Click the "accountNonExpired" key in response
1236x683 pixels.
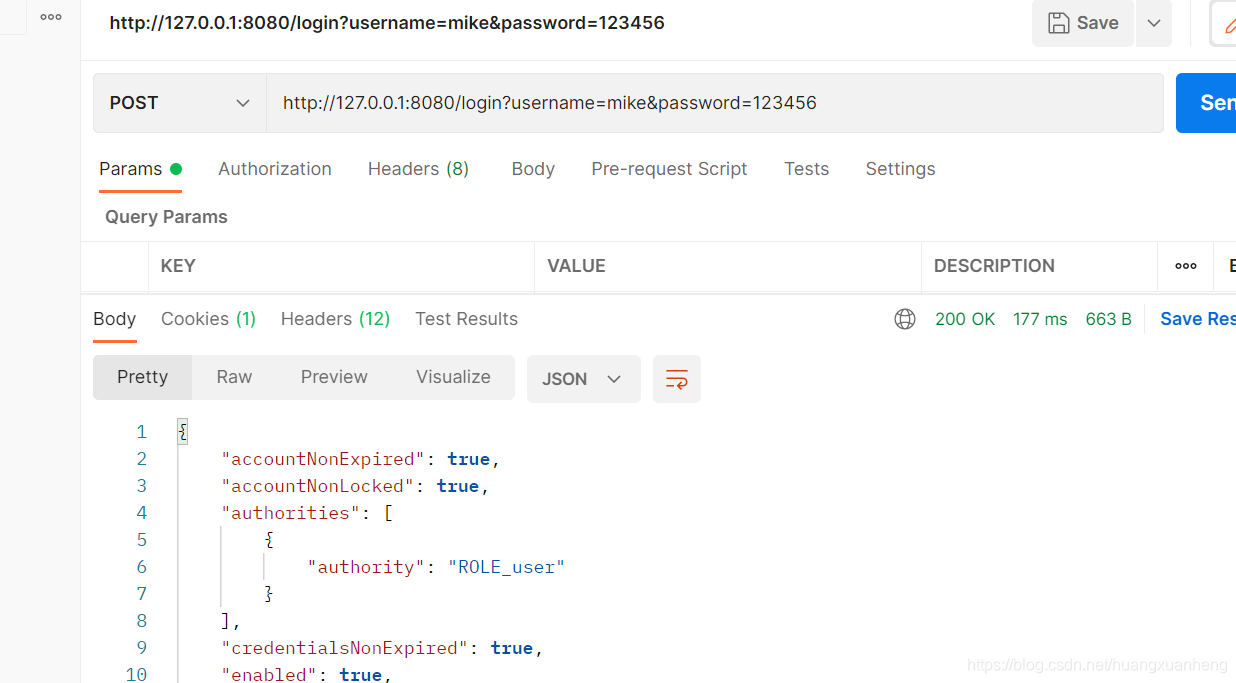pos(324,459)
